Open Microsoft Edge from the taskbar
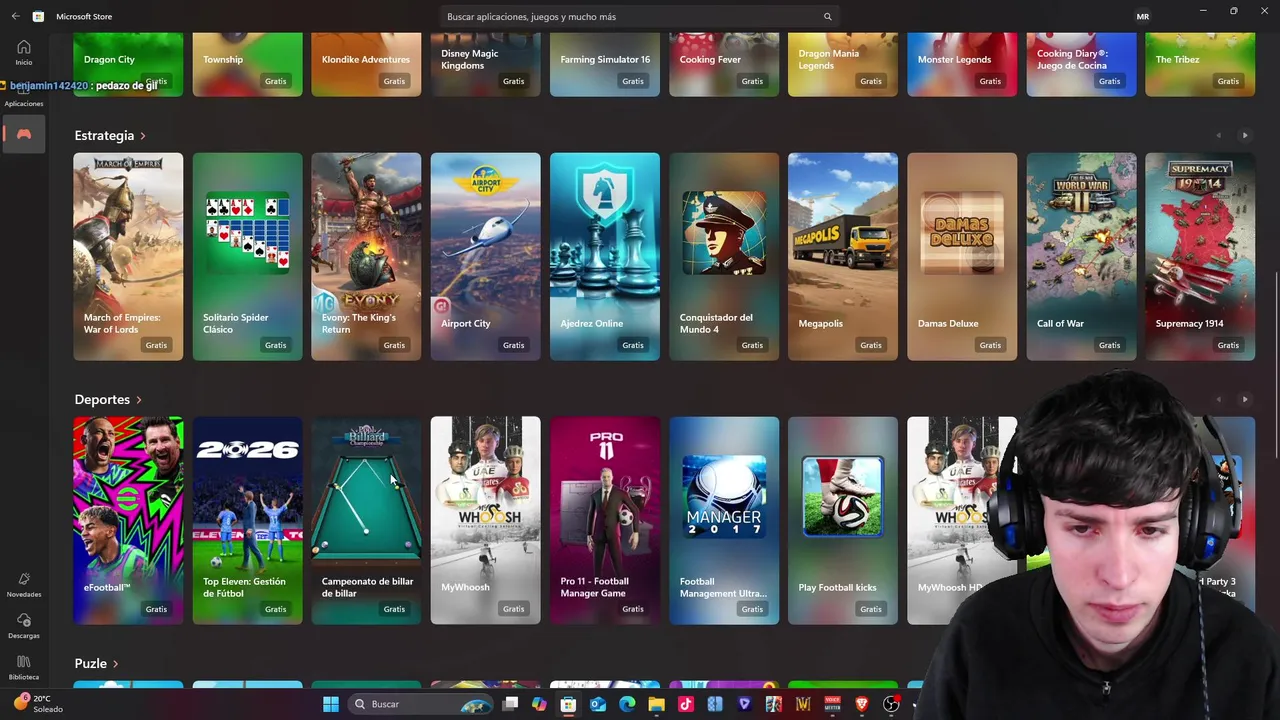This screenshot has height=720, width=1280. [x=627, y=704]
